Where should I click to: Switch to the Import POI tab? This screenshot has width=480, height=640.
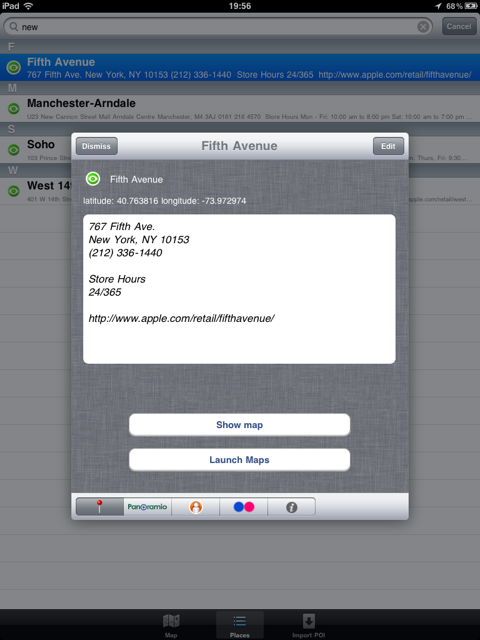click(x=309, y=625)
